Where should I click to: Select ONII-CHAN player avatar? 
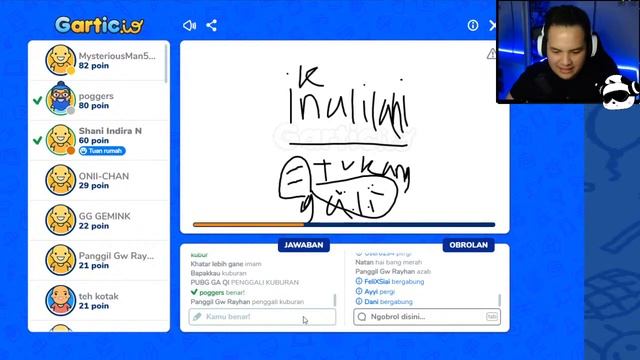click(x=60, y=180)
